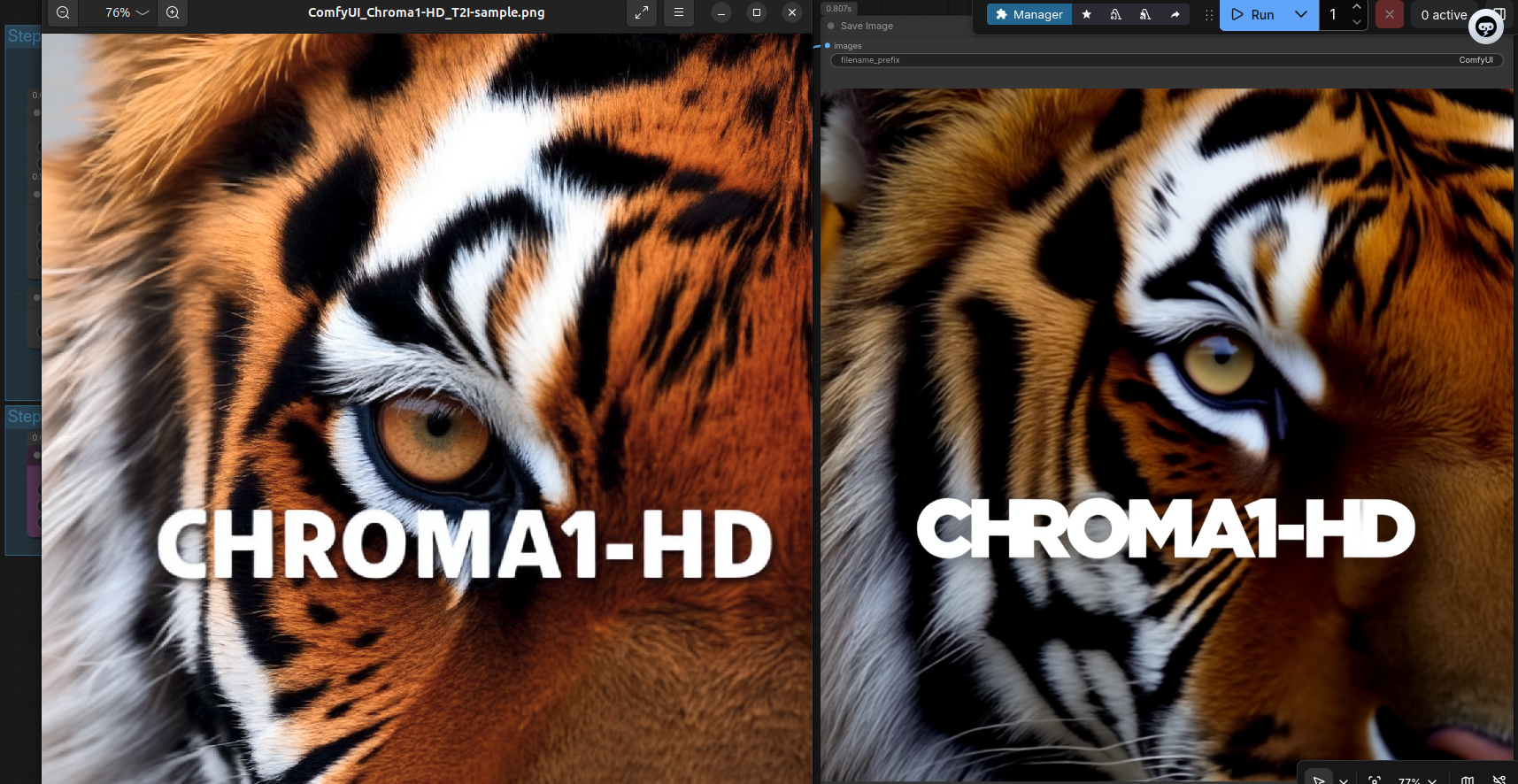Run the ComfyUI workflow
The width and height of the screenshot is (1518, 784).
pyautogui.click(x=1252, y=15)
